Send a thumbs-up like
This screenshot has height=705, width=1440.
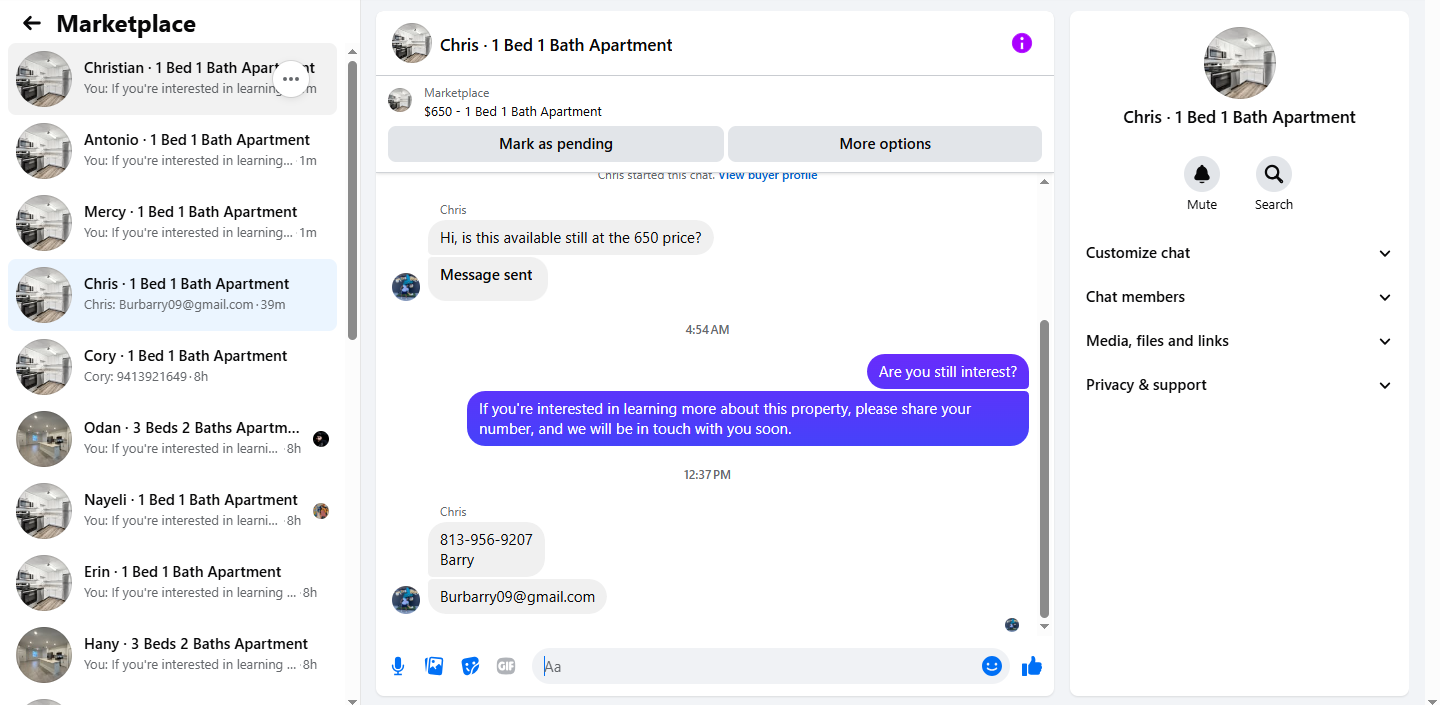coord(1032,666)
